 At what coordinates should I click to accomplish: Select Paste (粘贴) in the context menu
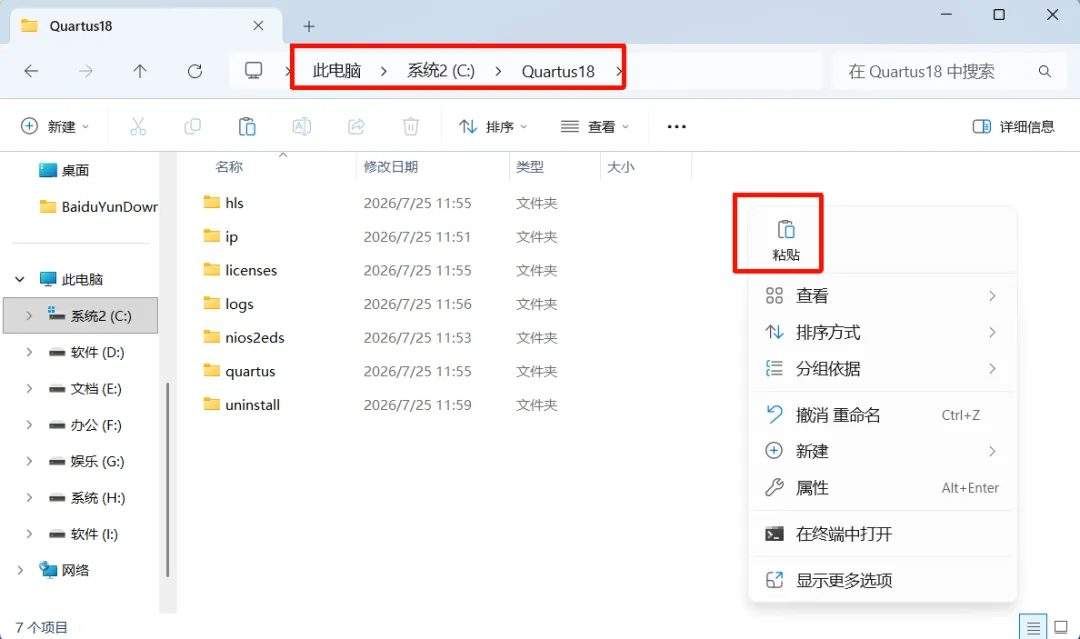(x=786, y=240)
